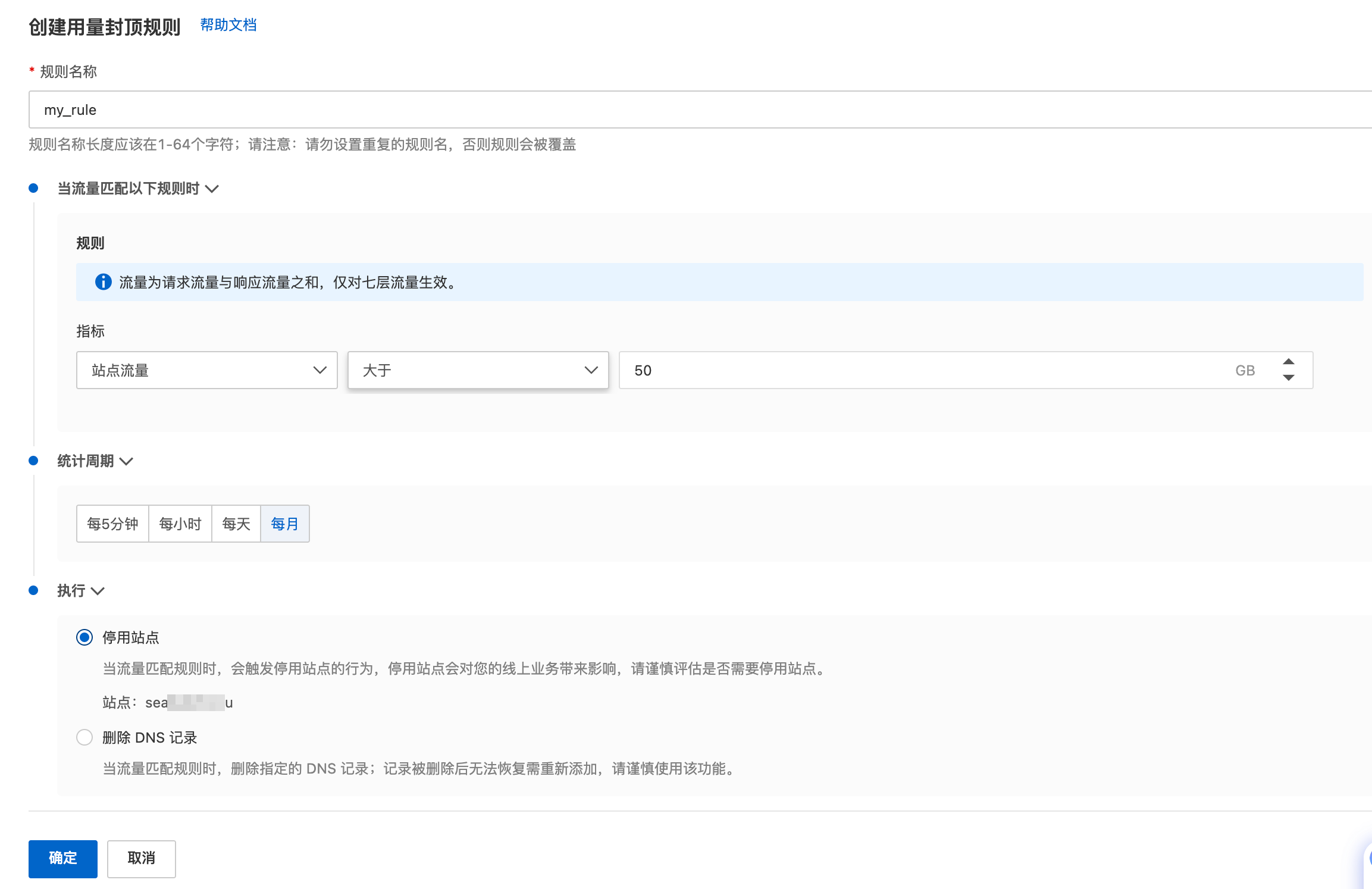Click the increment arrow on GB stepper

tap(1288, 362)
